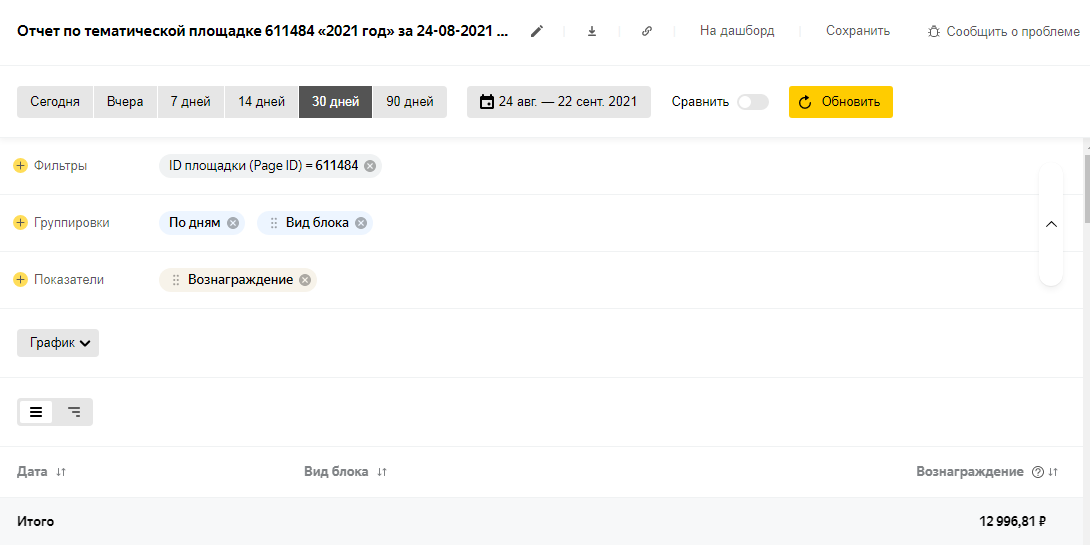
Task: Remove the Page ID 611484 filter chip
Action: coord(370,166)
